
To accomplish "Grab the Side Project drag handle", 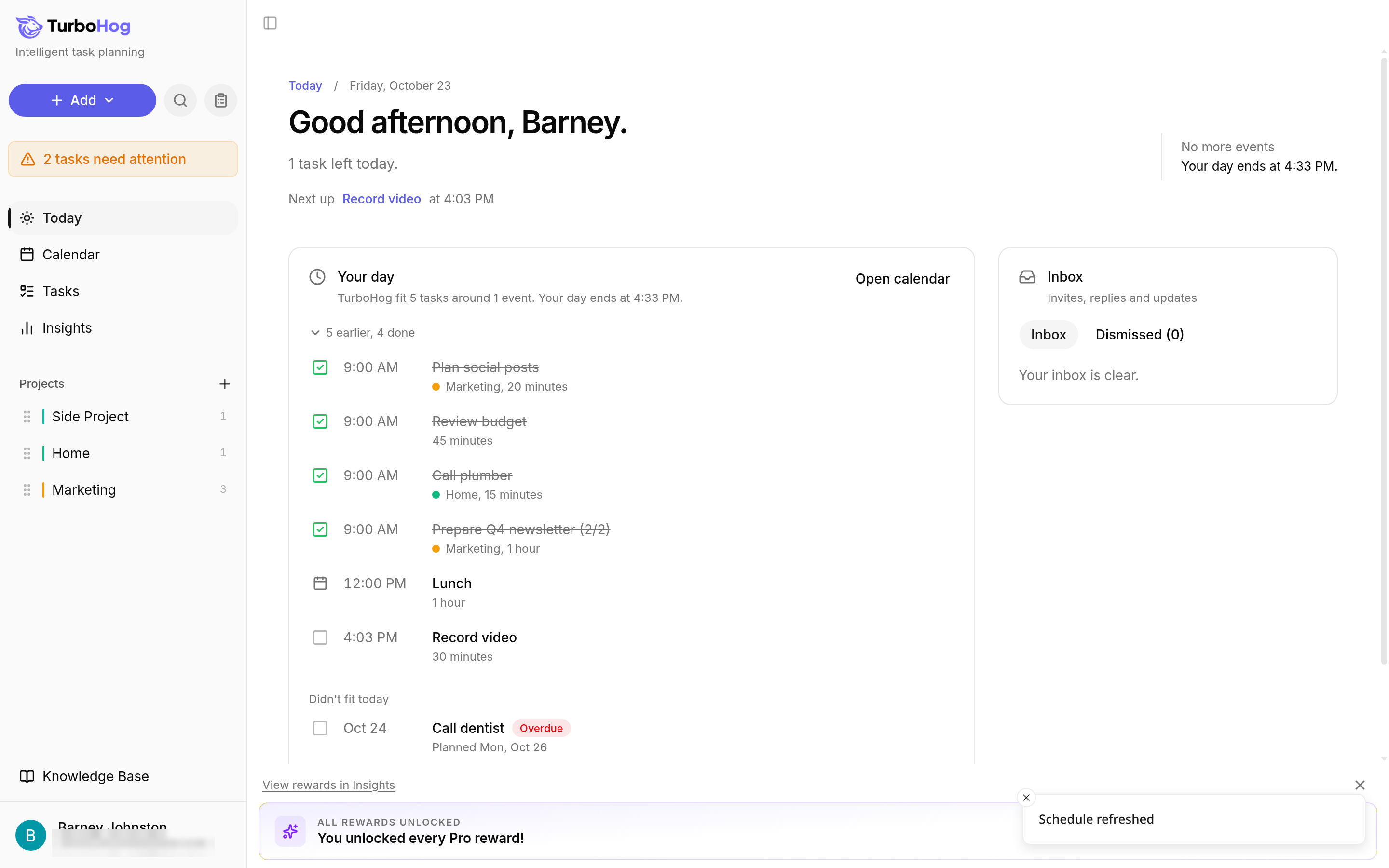I will [27, 416].
